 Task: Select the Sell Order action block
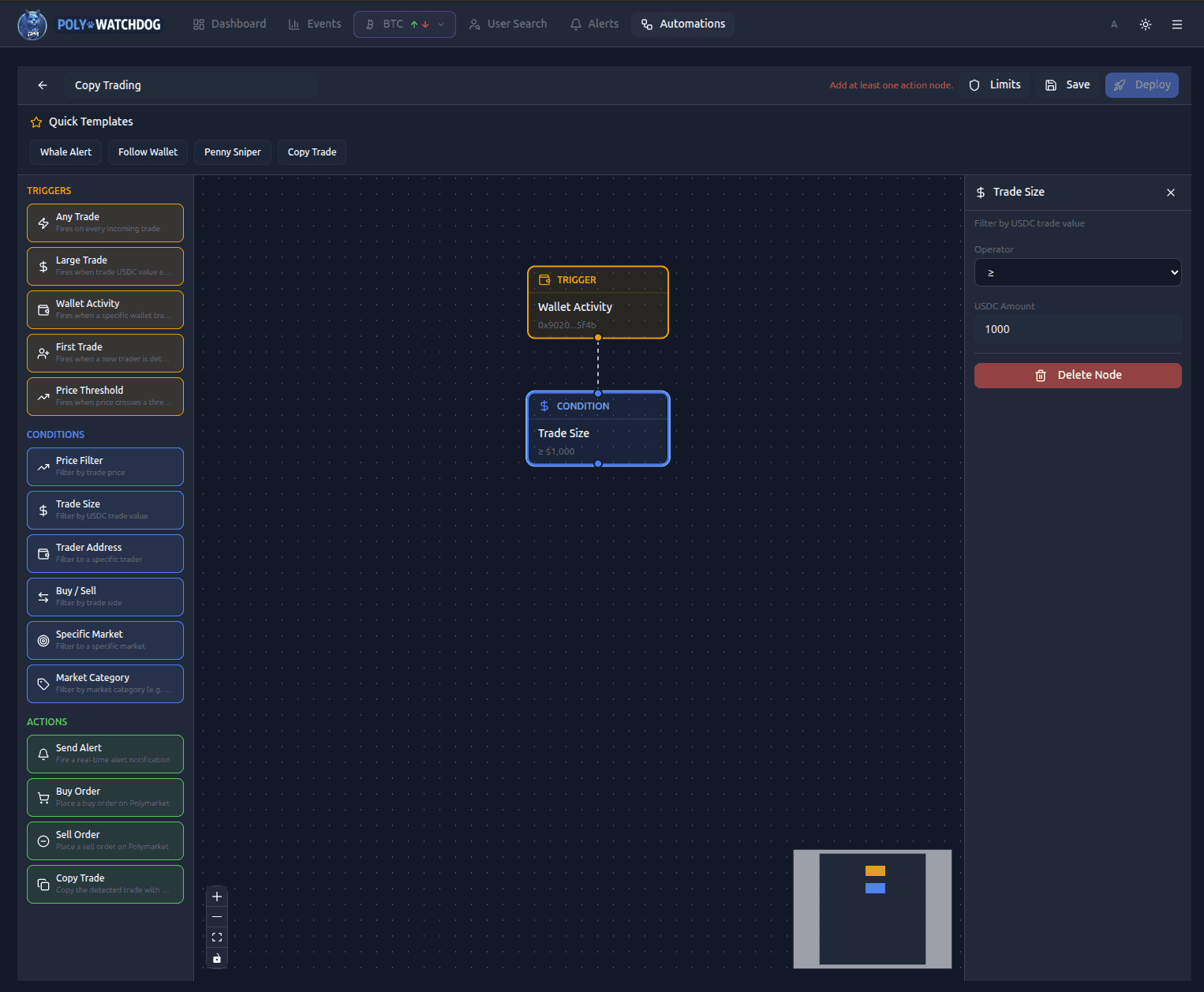(105, 841)
